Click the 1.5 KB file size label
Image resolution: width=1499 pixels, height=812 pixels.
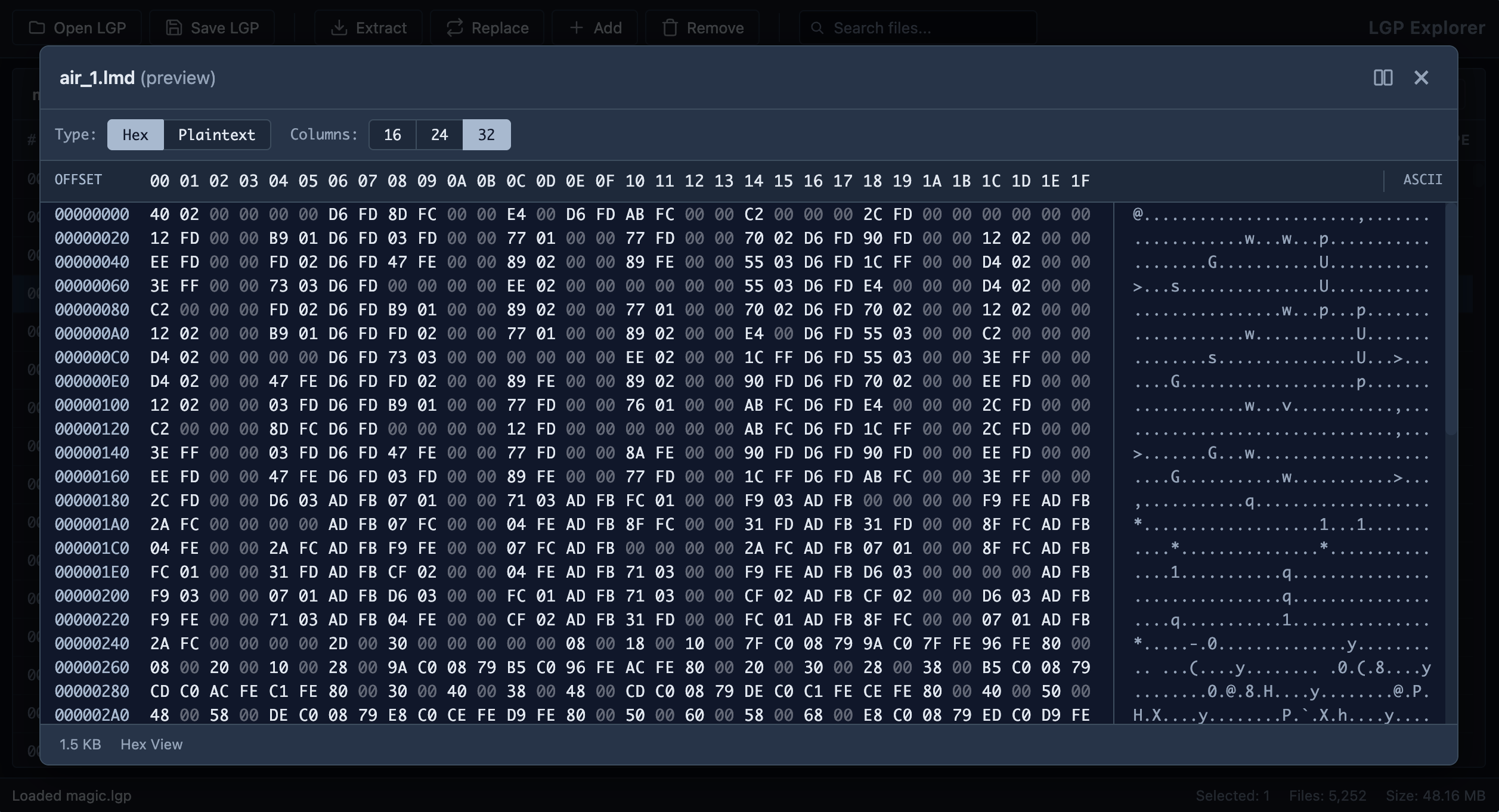(80, 745)
